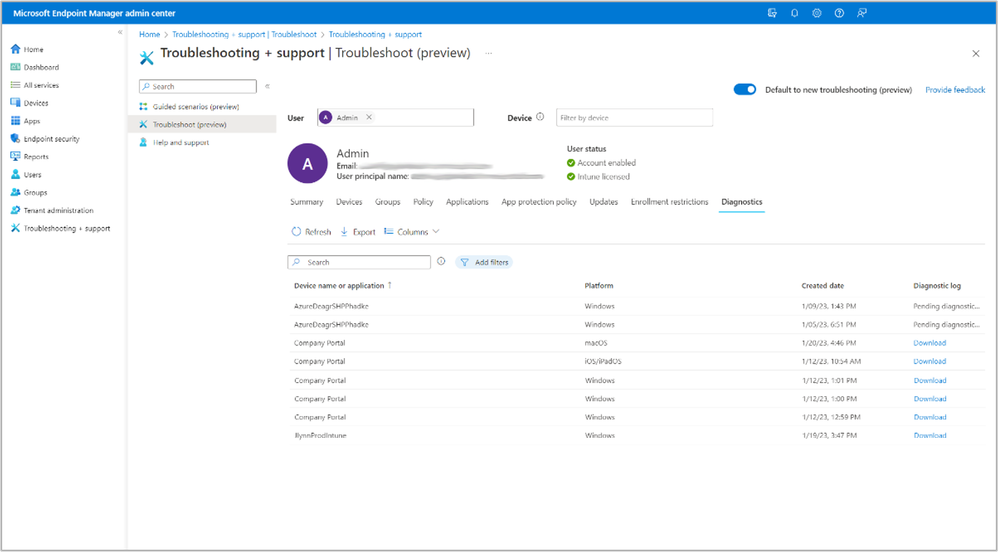998x552 pixels.
Task: Open the notifications bell icon
Action: (x=794, y=13)
